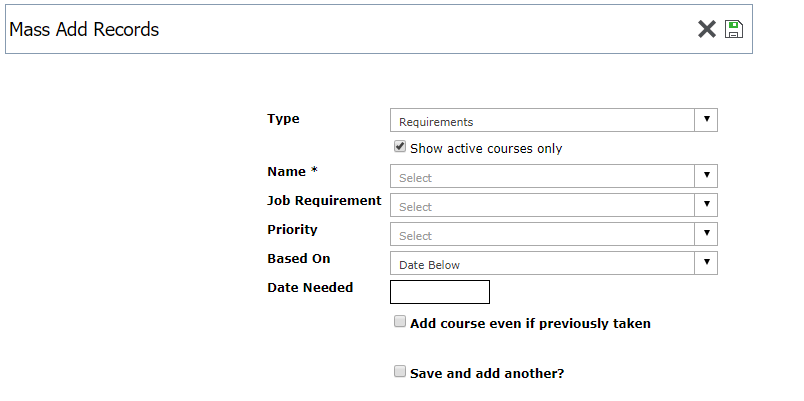Check the Save and add another box
804x401 pixels.
(x=399, y=371)
